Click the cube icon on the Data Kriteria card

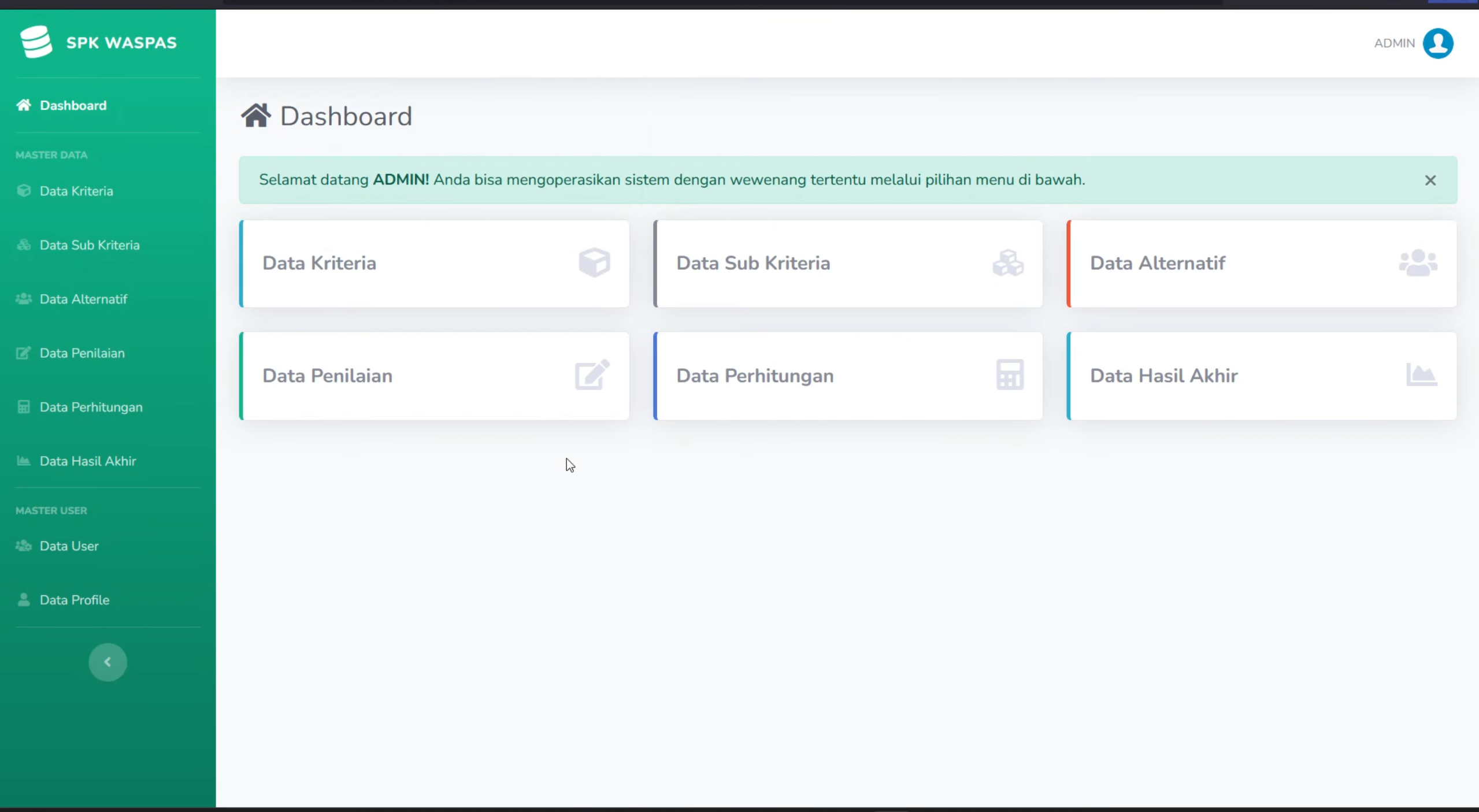click(x=594, y=263)
